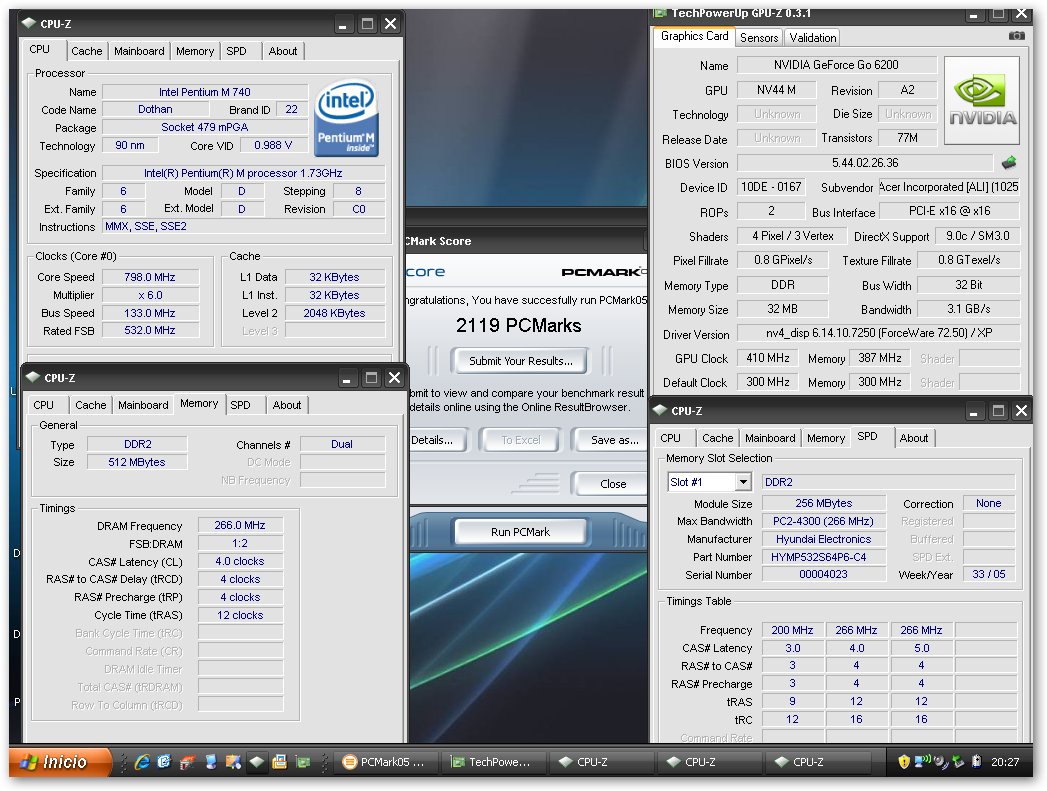Click the BIOS Version field 5.44.02.26.36
Viewport: 1047px width, 791px height.
point(865,163)
